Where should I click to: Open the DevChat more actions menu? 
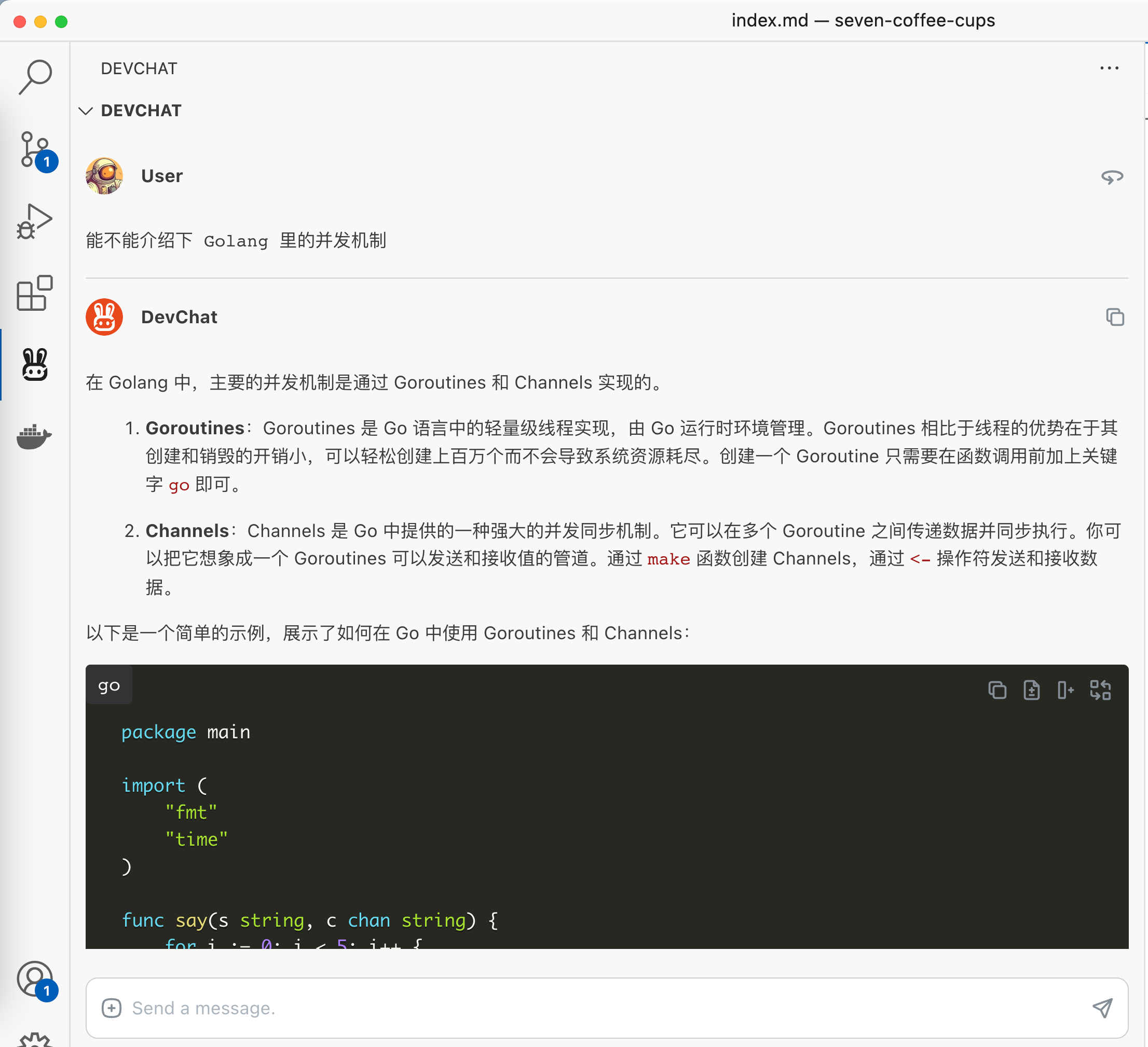point(1109,68)
